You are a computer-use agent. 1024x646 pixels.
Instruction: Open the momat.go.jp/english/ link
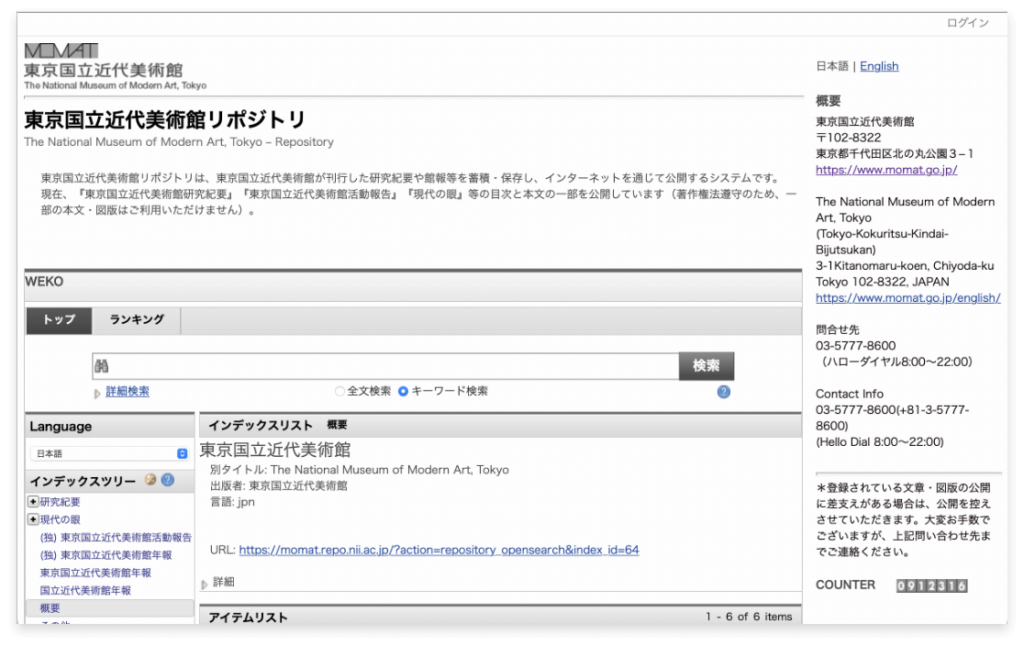tap(908, 298)
